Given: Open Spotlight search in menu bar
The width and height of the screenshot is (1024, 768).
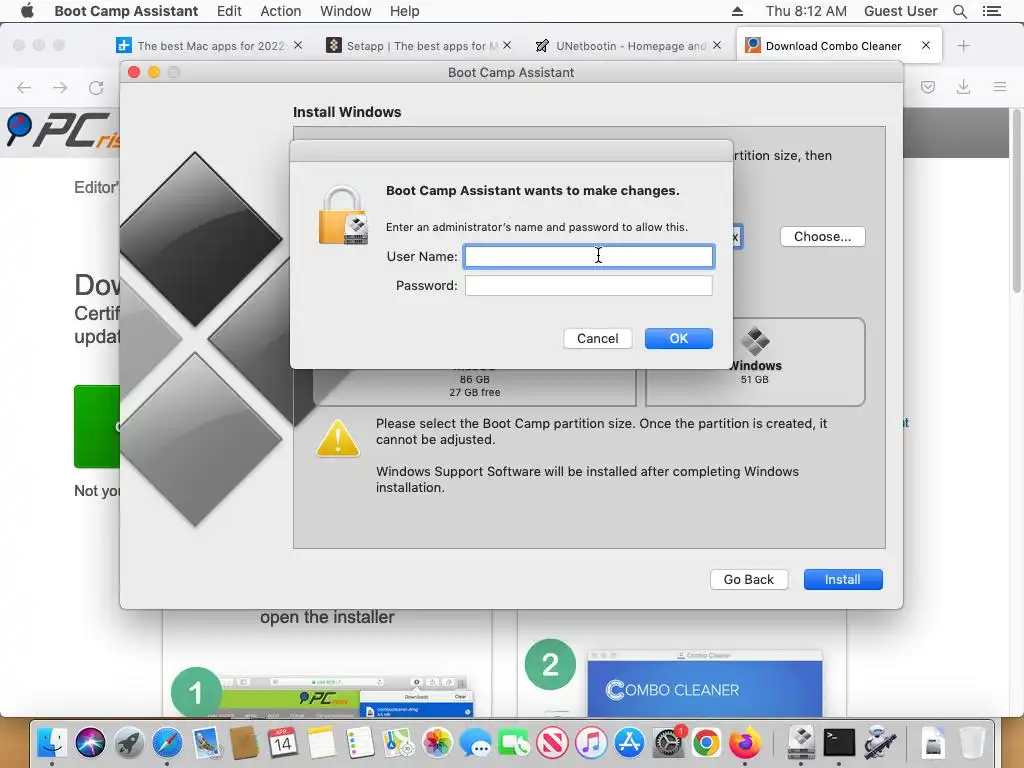Looking at the screenshot, I should pos(959,11).
